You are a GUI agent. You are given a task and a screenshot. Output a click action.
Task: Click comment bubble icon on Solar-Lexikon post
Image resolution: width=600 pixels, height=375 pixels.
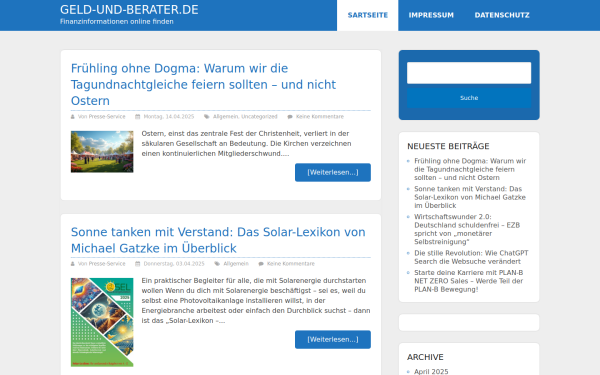tap(261, 264)
